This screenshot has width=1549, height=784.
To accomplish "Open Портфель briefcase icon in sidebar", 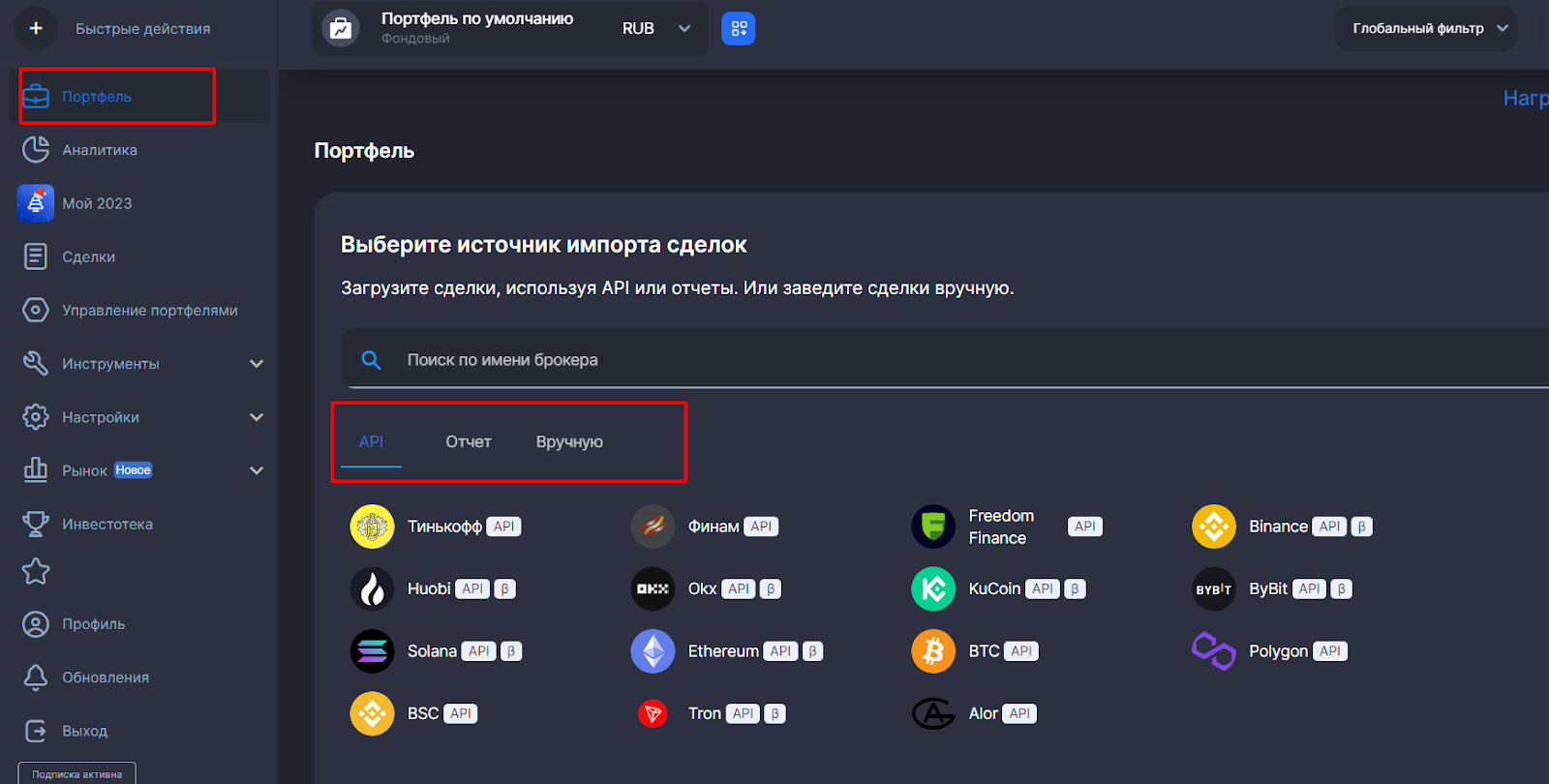I will click(36, 97).
